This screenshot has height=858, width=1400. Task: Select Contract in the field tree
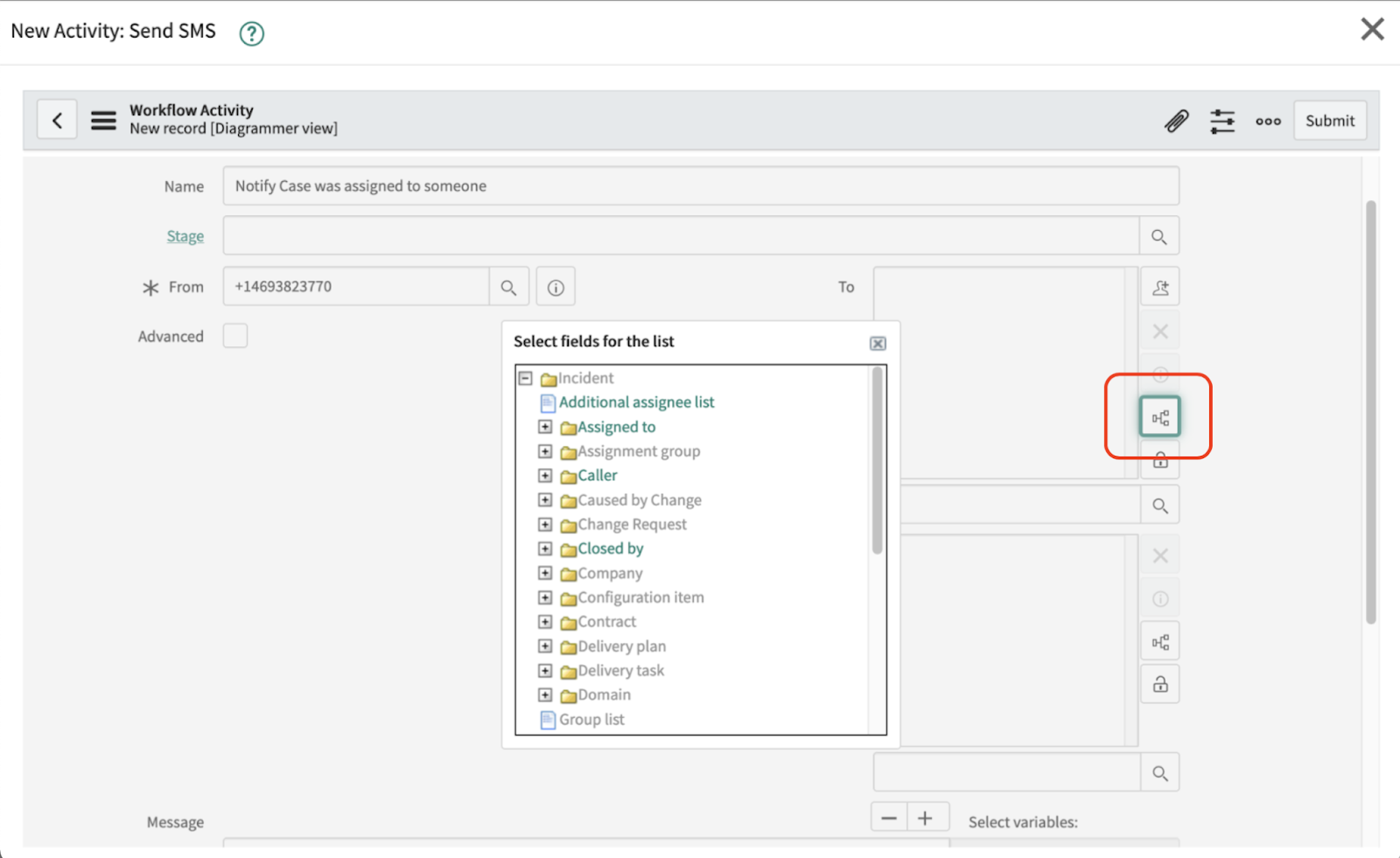click(x=606, y=622)
